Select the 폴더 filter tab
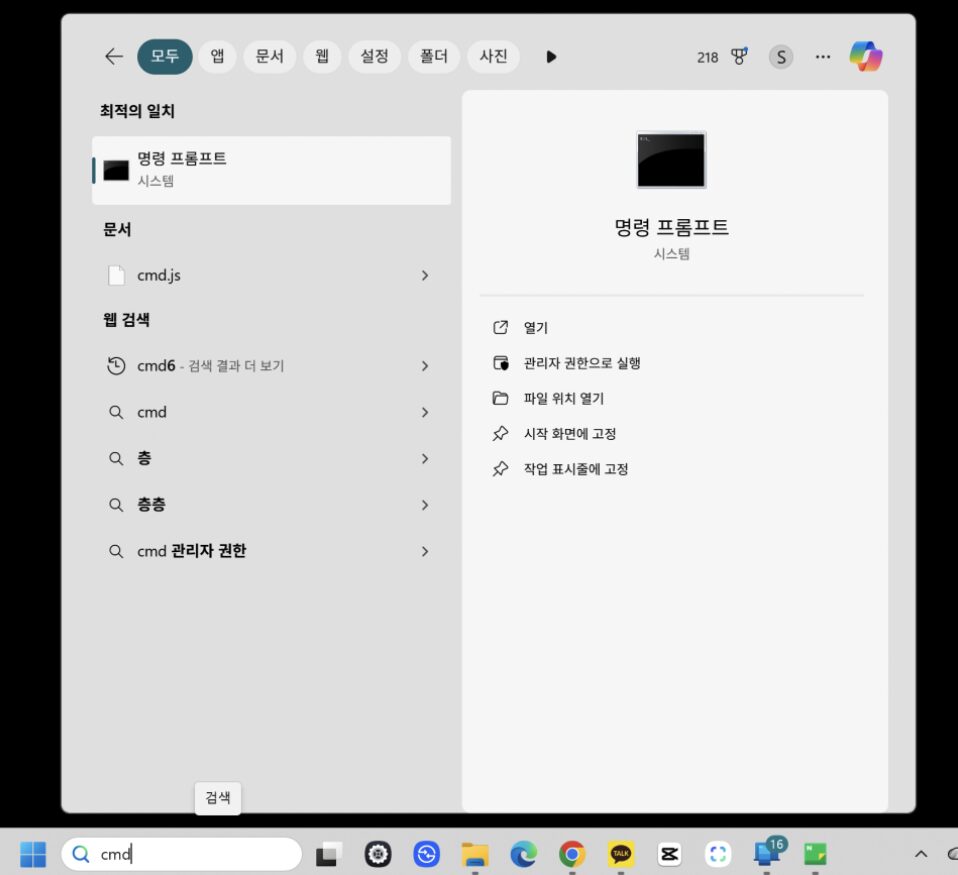The image size is (958, 875). tap(433, 57)
